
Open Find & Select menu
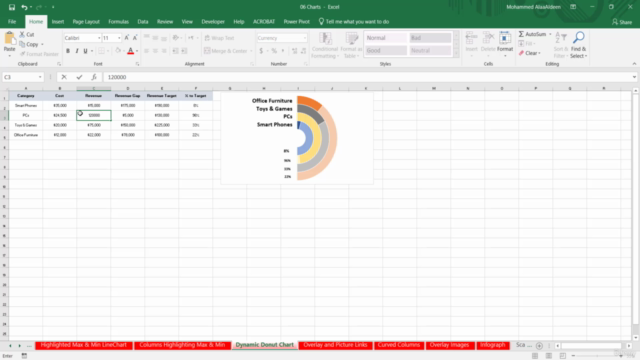(578, 45)
